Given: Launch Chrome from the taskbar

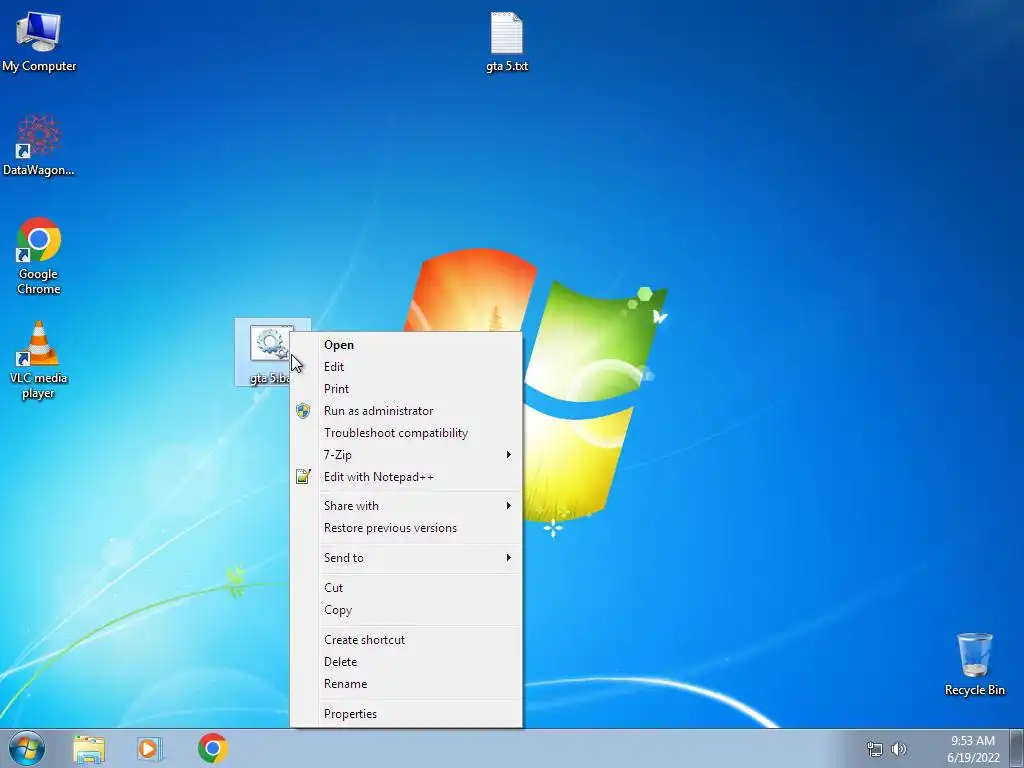Looking at the screenshot, I should pos(212,748).
